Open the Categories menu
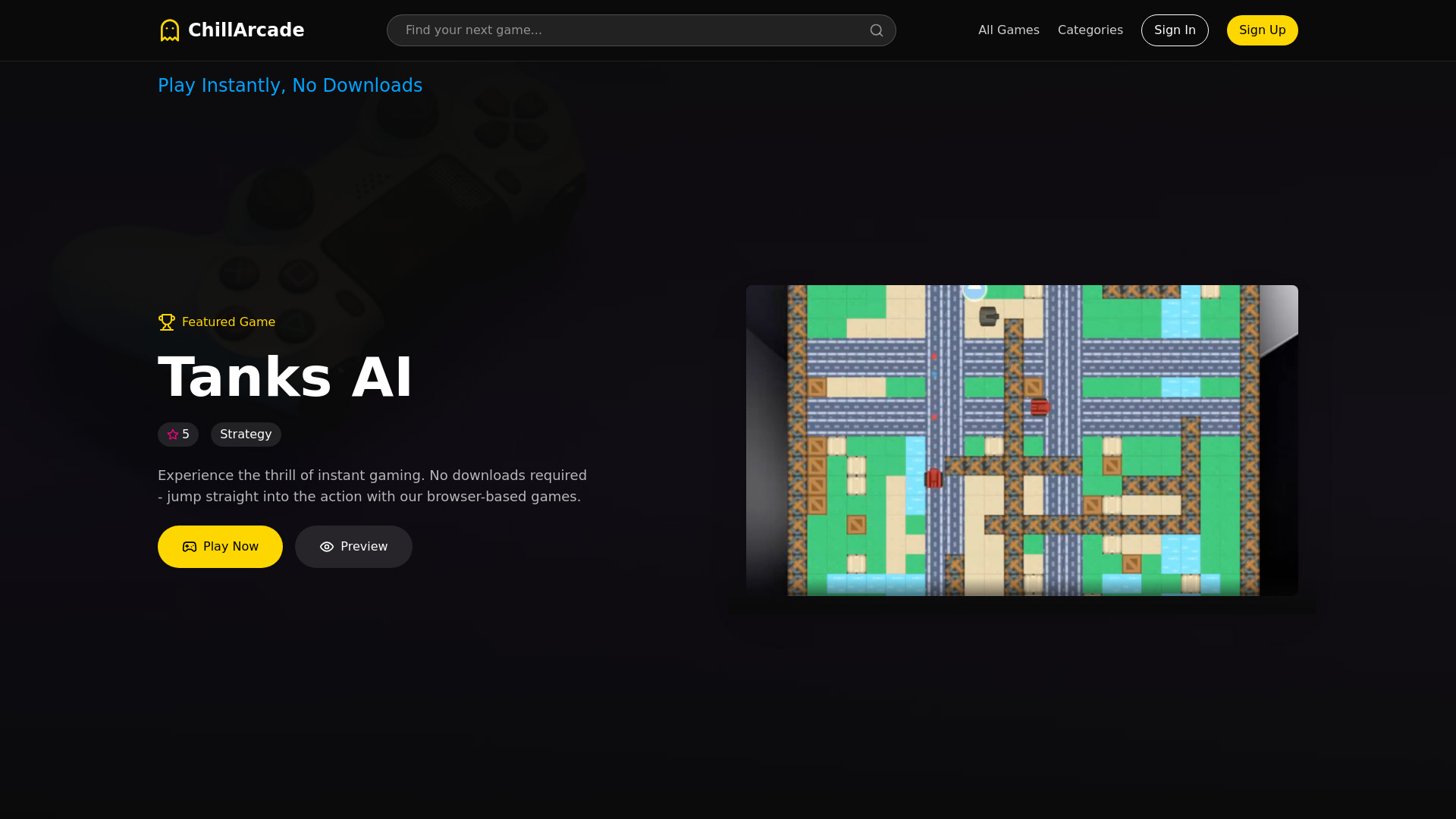 click(1090, 30)
